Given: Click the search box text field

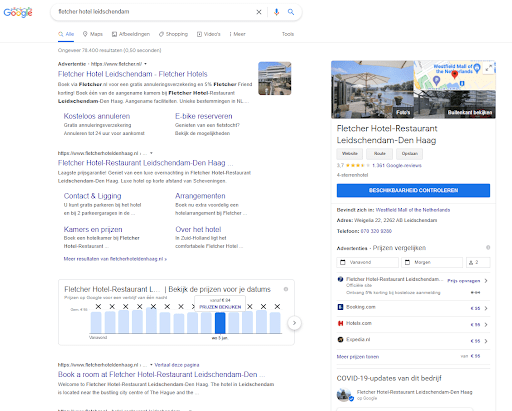Looking at the screenshot, I should (153, 12).
